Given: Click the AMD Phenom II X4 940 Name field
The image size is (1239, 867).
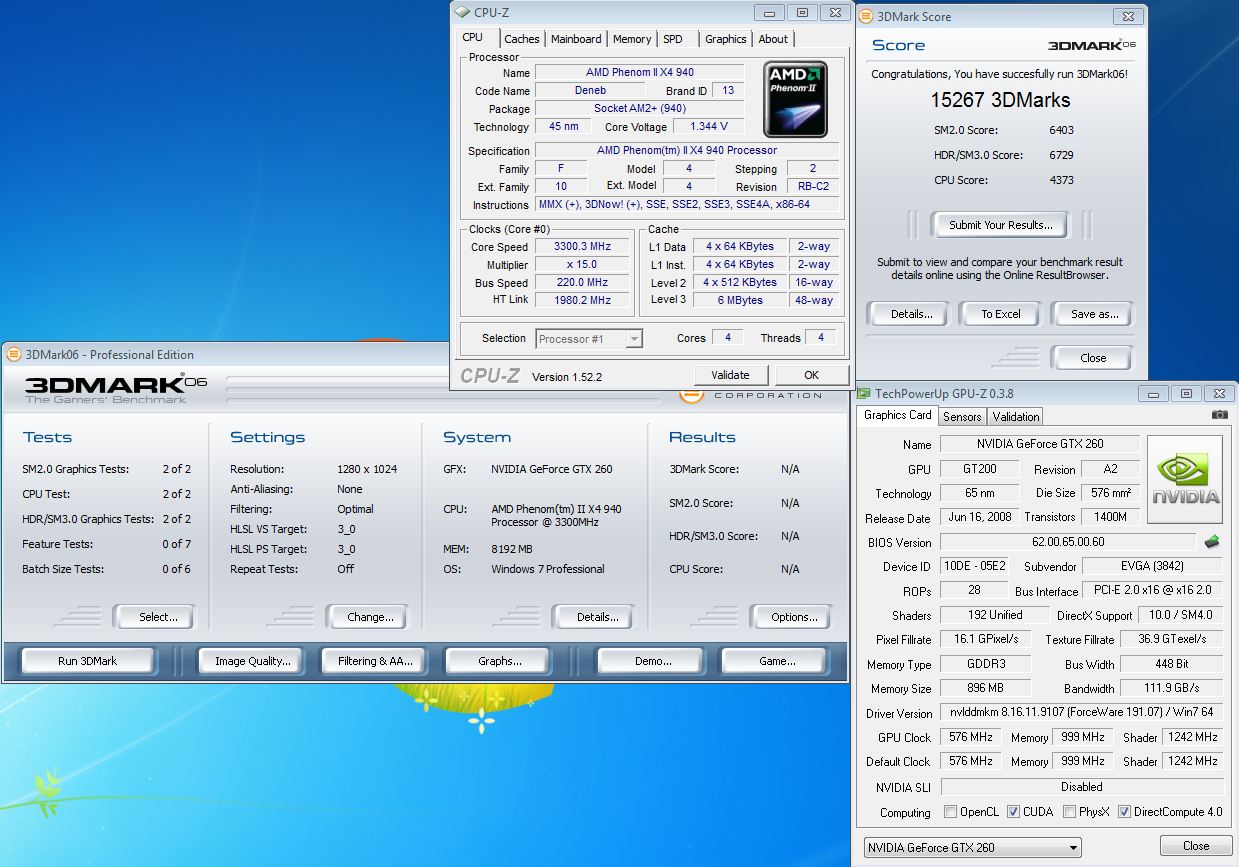Looking at the screenshot, I should tap(640, 72).
